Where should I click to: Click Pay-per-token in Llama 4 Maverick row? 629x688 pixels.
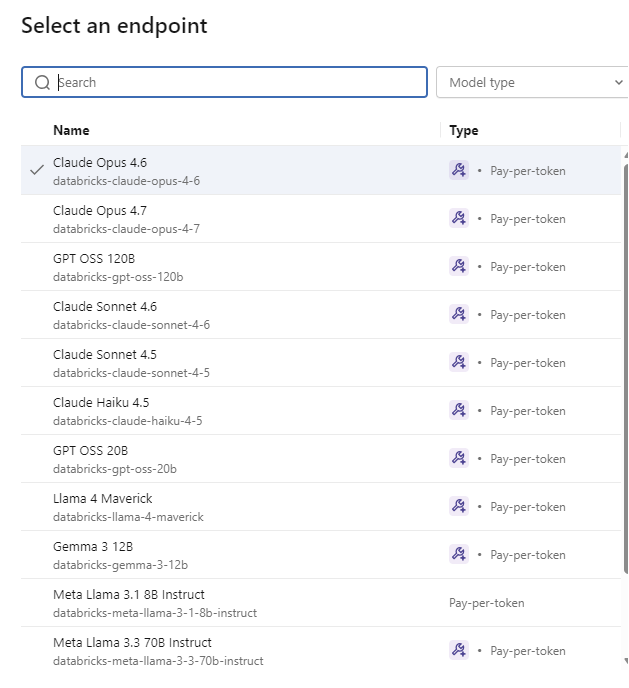pos(528,507)
